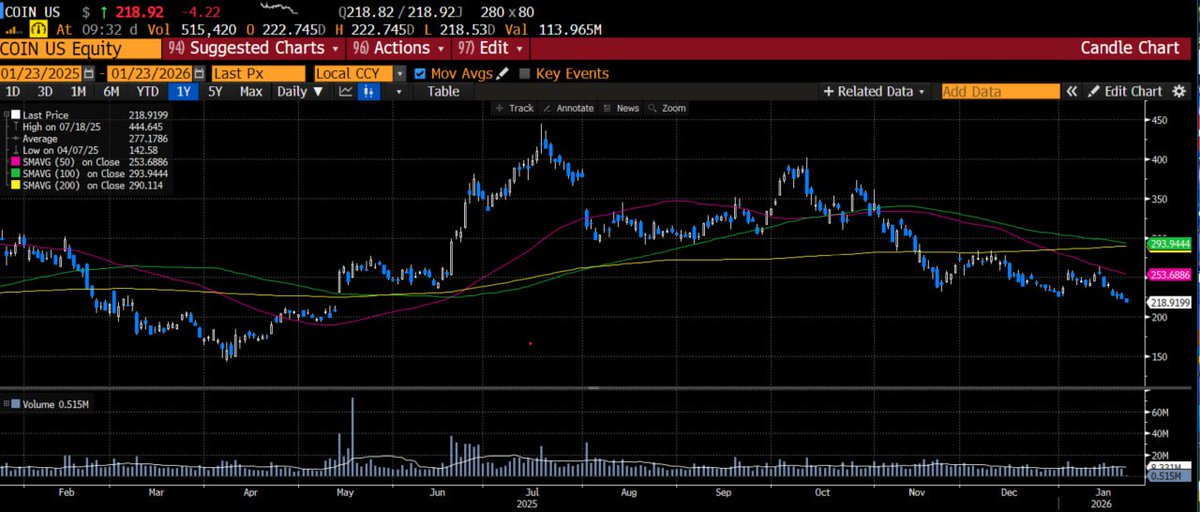
Task: Select the 1M range tab
Action: [x=77, y=91]
